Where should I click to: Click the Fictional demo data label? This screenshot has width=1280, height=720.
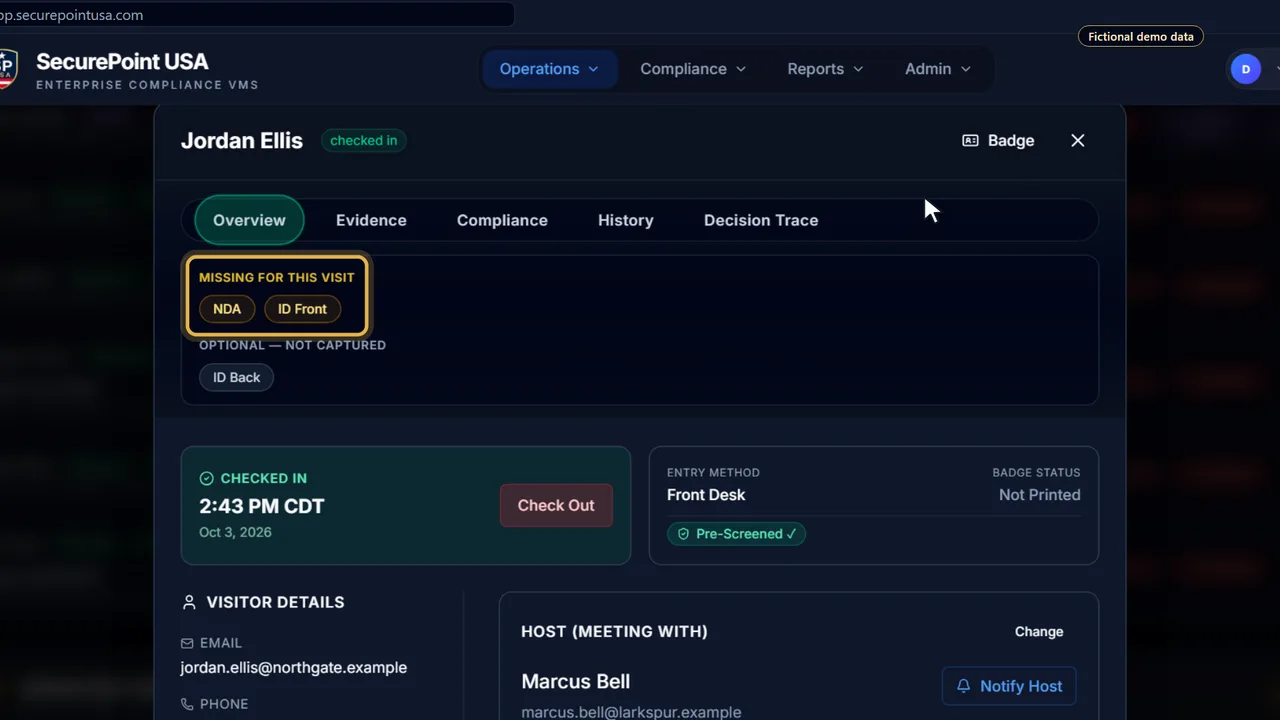[1141, 37]
